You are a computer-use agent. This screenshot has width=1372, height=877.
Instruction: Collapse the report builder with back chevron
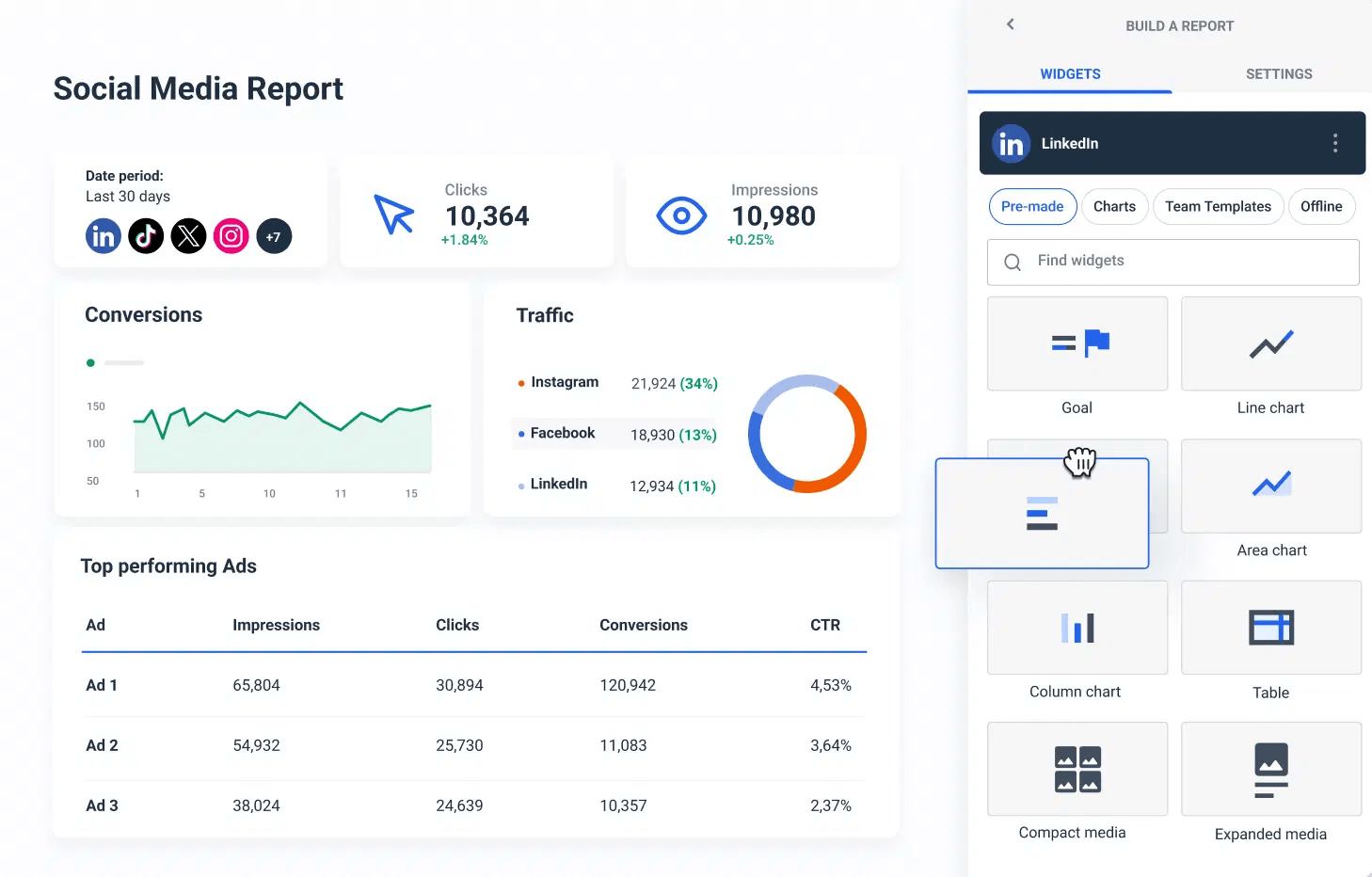1010,25
